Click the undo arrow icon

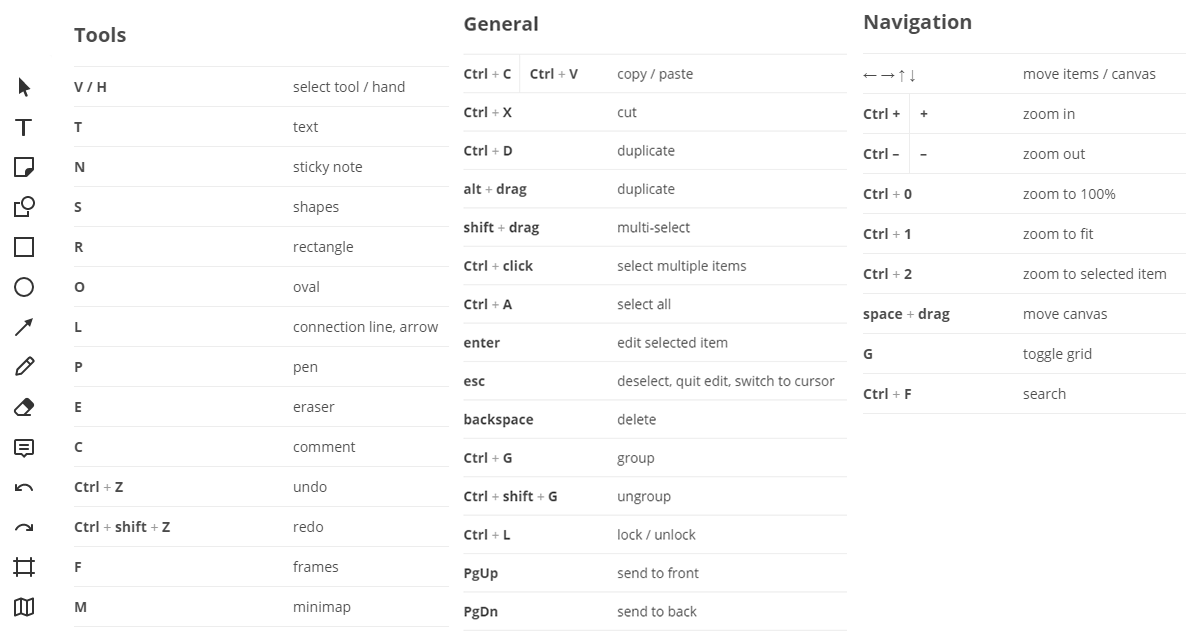24,487
